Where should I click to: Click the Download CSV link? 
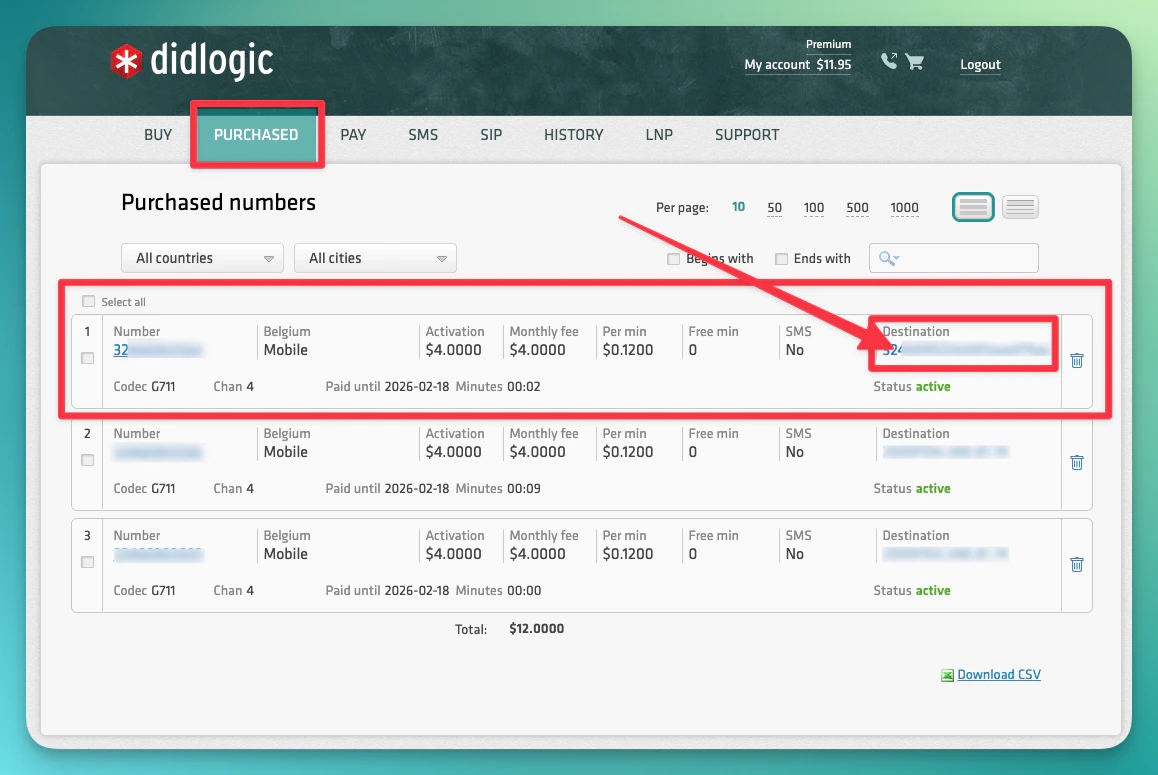coord(998,674)
